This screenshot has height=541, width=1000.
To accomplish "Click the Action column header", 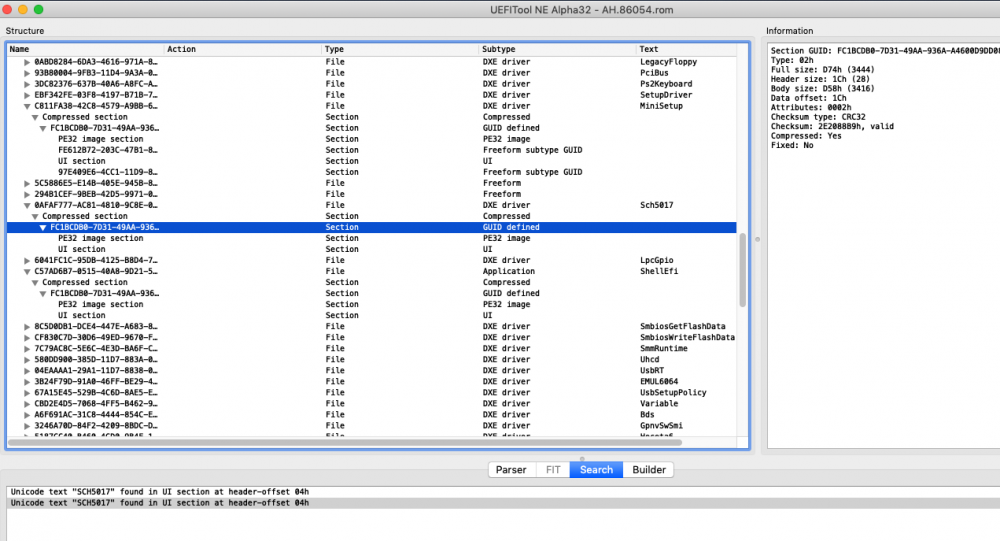I will coord(242,49).
